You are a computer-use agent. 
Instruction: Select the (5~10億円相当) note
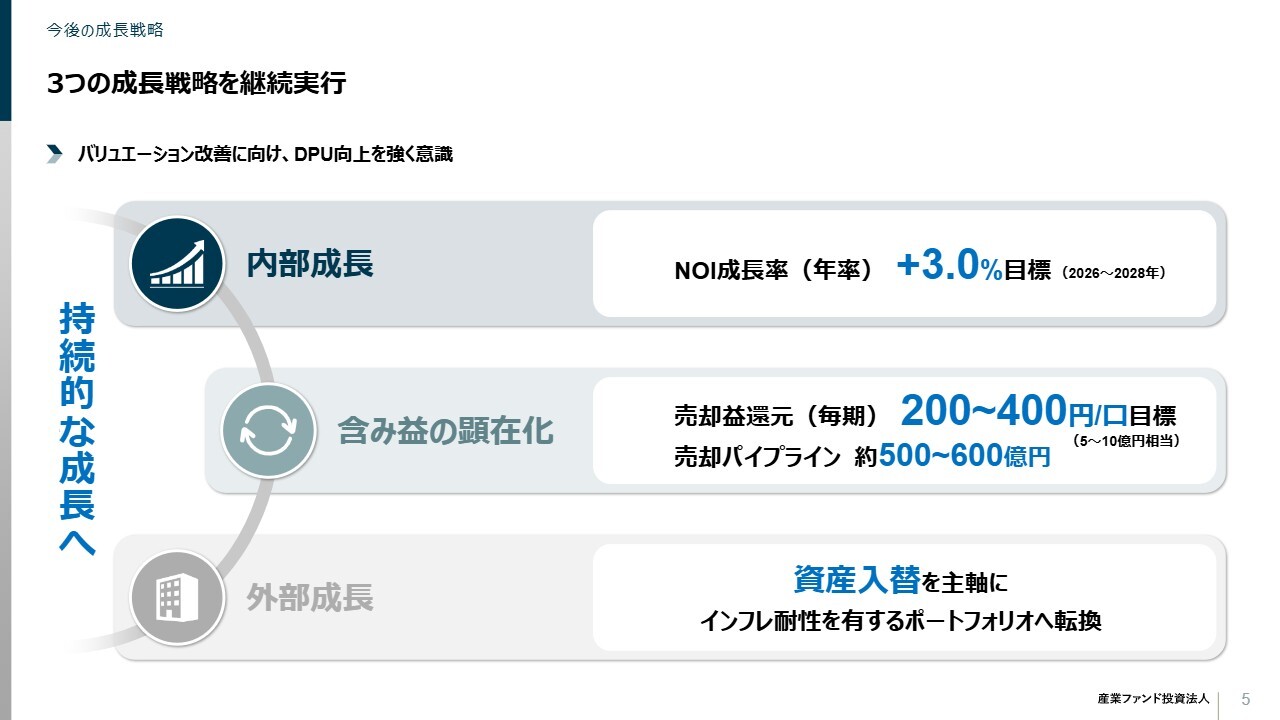tap(1125, 439)
